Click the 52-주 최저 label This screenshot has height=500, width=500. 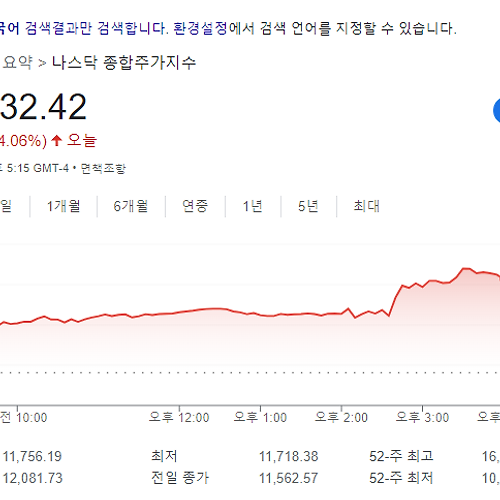click(401, 478)
